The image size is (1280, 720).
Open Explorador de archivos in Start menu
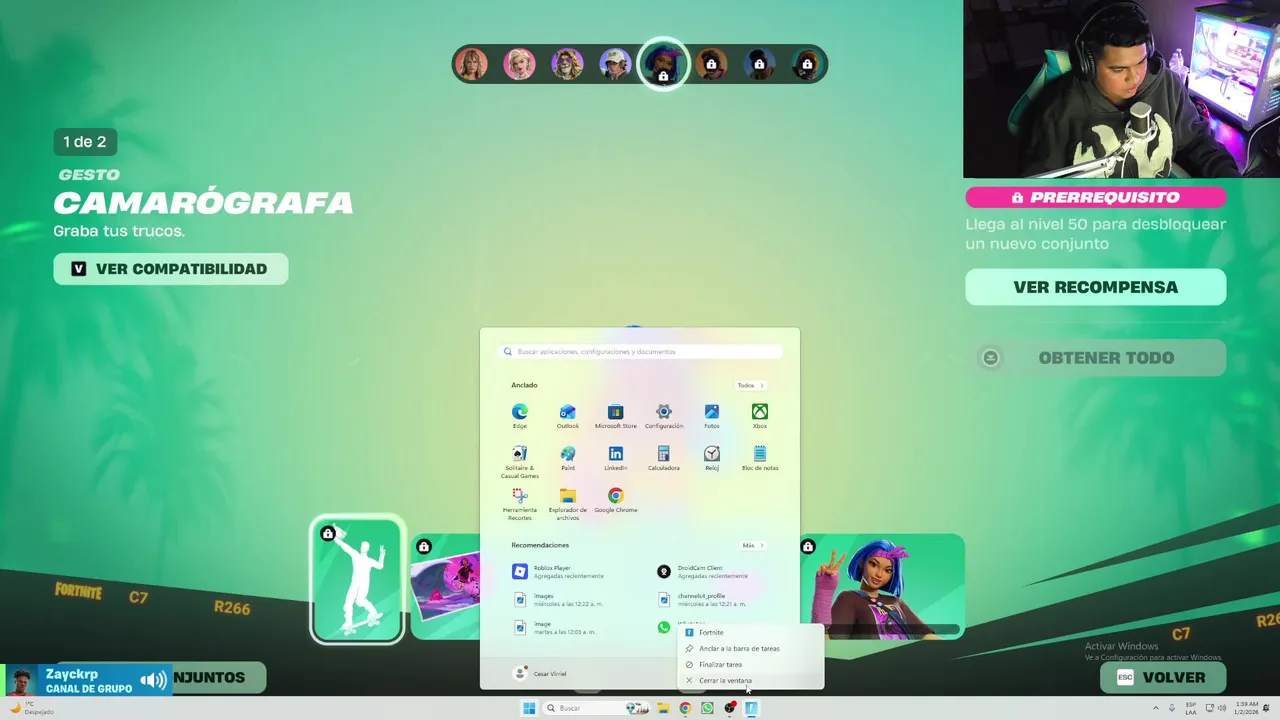coord(568,504)
